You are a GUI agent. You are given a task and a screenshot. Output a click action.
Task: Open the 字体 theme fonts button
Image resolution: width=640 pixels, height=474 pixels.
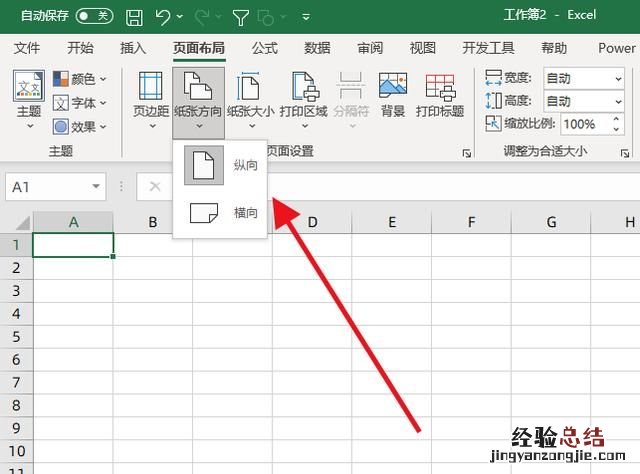[78, 103]
